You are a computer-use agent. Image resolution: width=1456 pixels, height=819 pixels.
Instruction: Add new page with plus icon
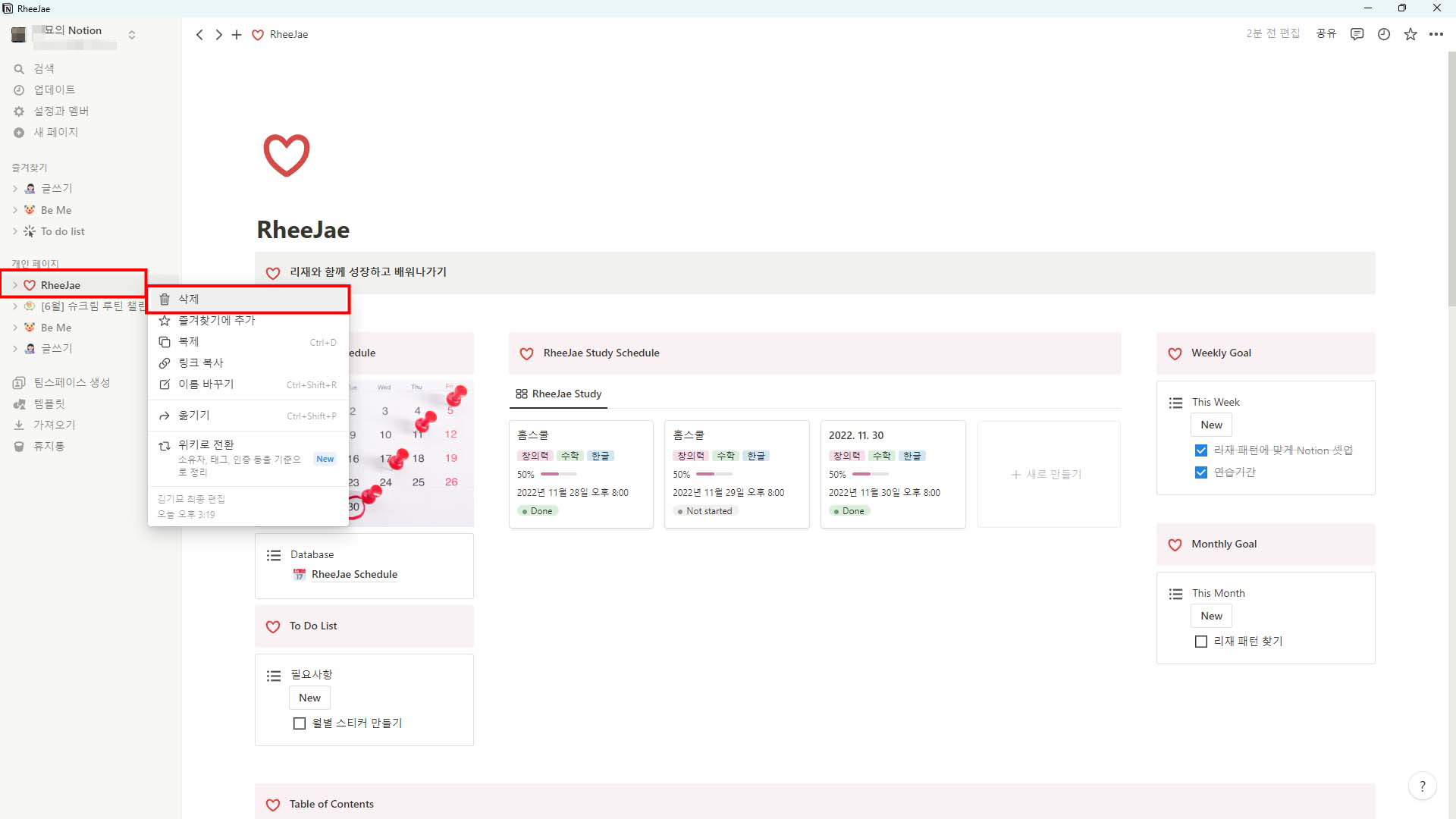[237, 35]
